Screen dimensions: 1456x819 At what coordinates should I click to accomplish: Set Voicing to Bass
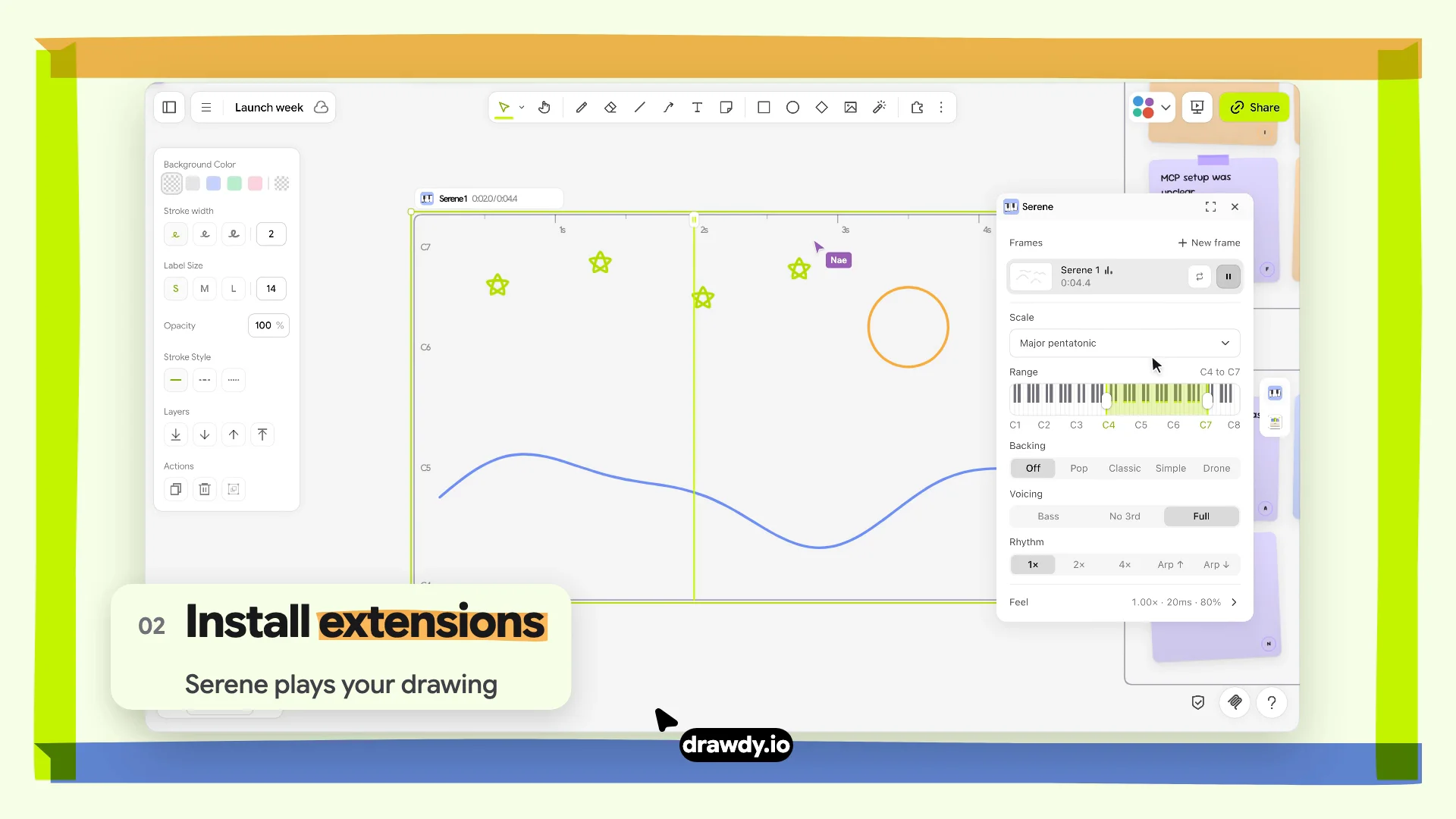pos(1048,516)
